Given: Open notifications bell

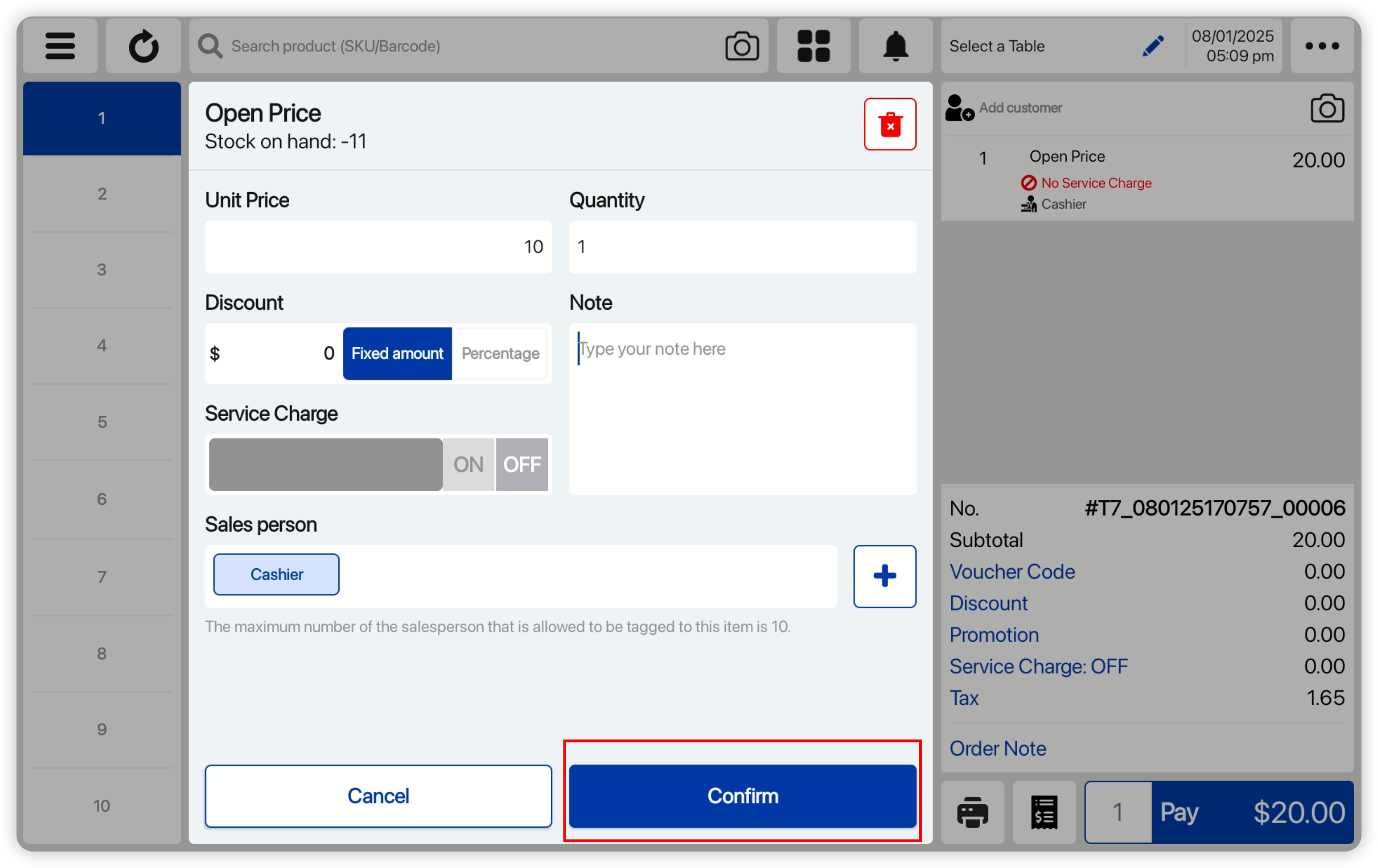Looking at the screenshot, I should (896, 46).
